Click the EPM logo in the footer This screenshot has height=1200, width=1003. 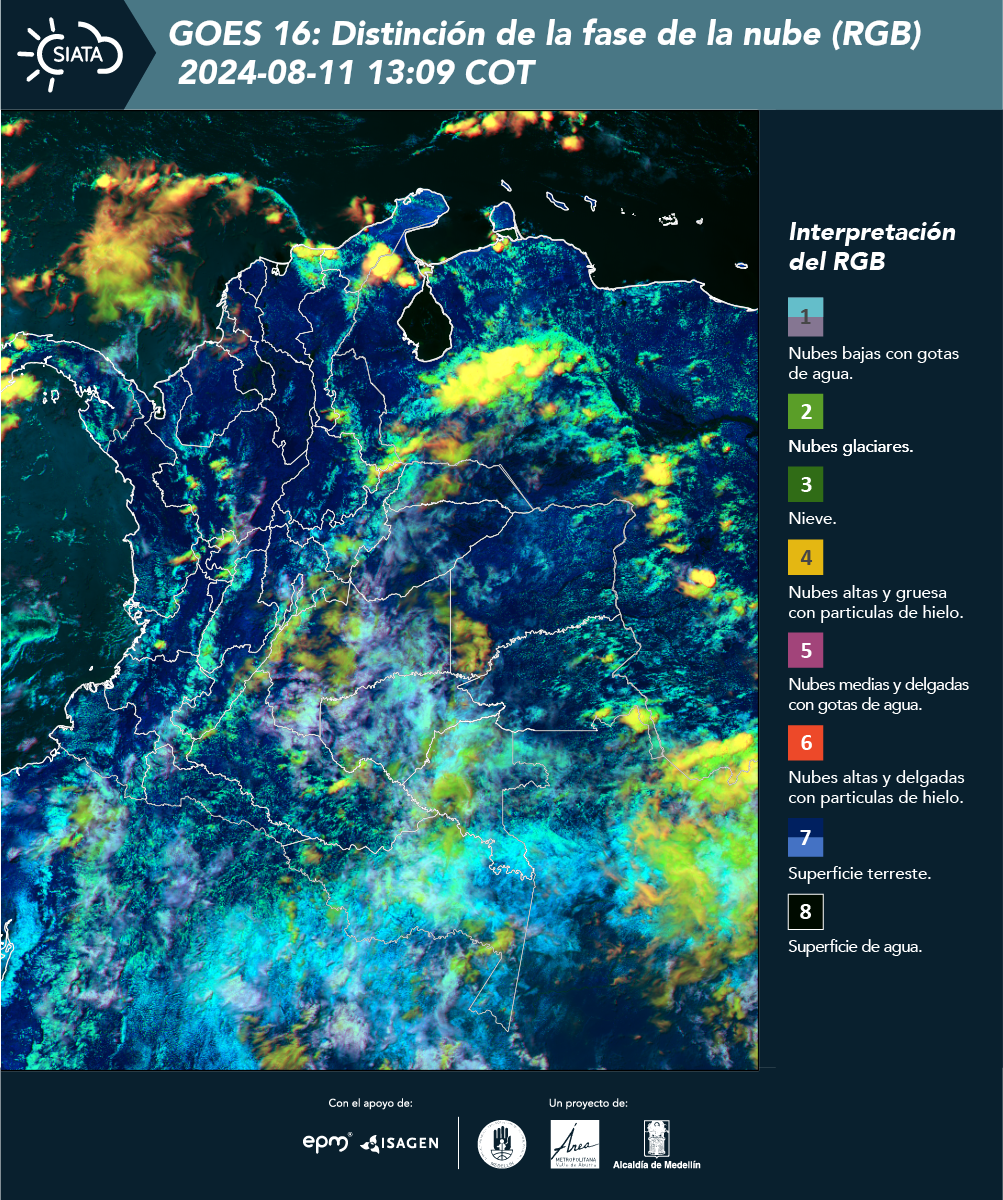coord(328,1142)
